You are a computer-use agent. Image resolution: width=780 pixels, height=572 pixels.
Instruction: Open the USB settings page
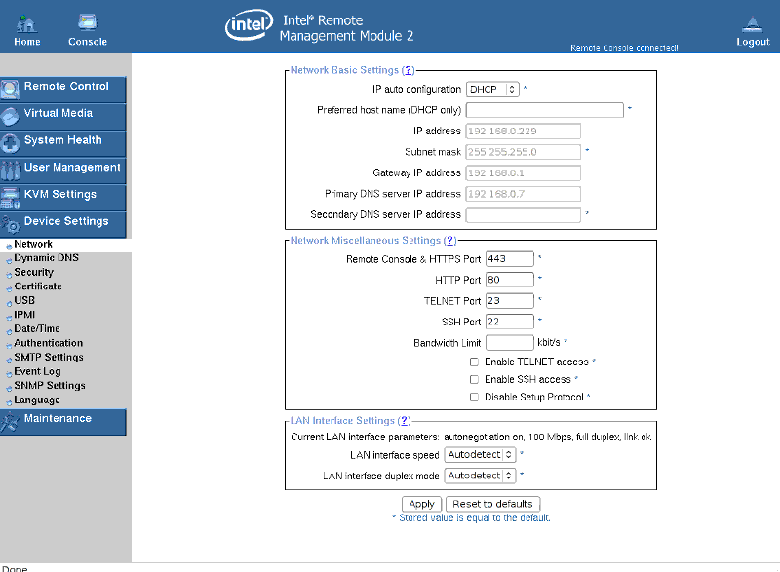coord(24,300)
